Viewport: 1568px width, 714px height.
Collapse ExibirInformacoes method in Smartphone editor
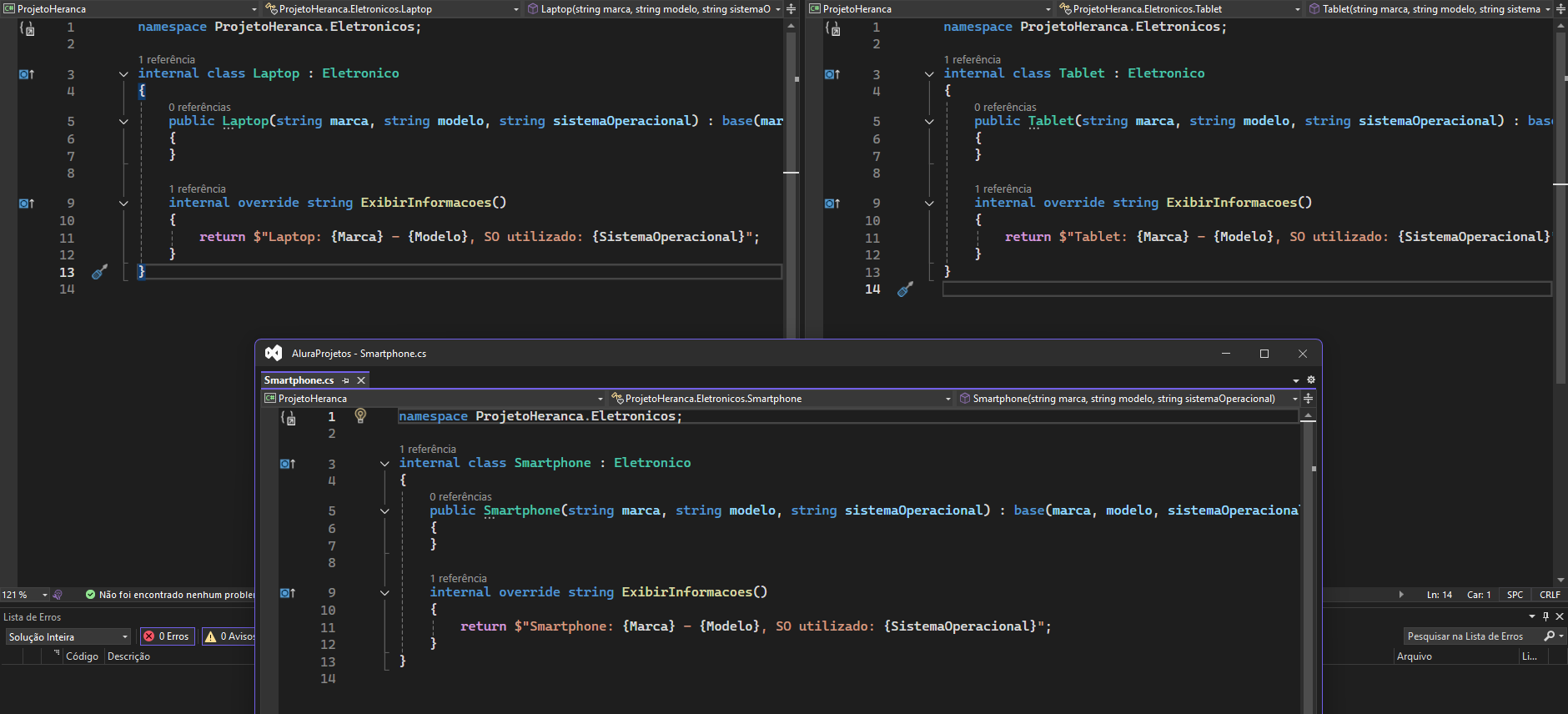(x=384, y=593)
